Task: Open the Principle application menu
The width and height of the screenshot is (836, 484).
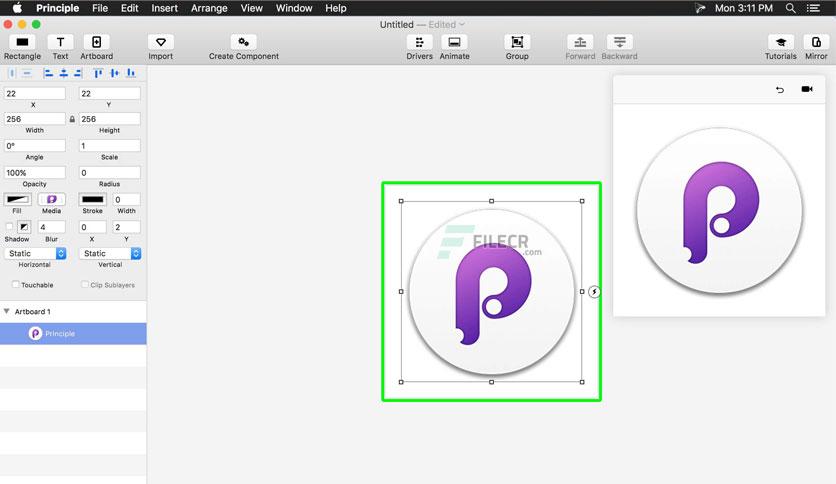Action: [x=57, y=8]
